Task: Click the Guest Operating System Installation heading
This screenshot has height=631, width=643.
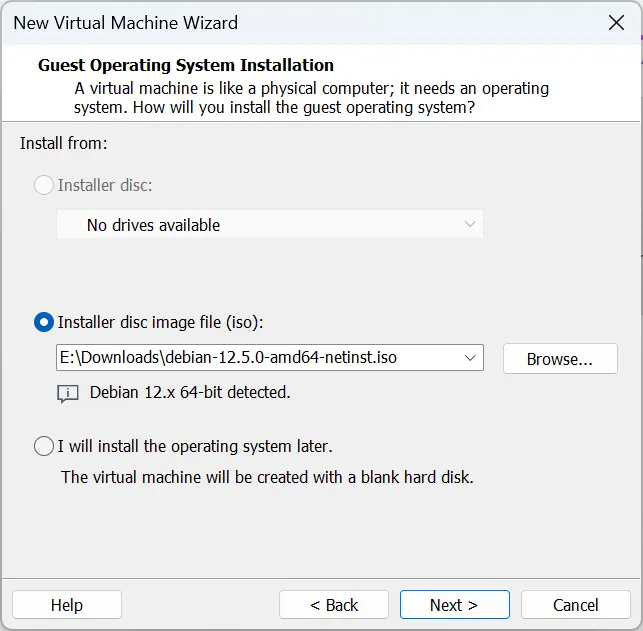Action: click(186, 66)
